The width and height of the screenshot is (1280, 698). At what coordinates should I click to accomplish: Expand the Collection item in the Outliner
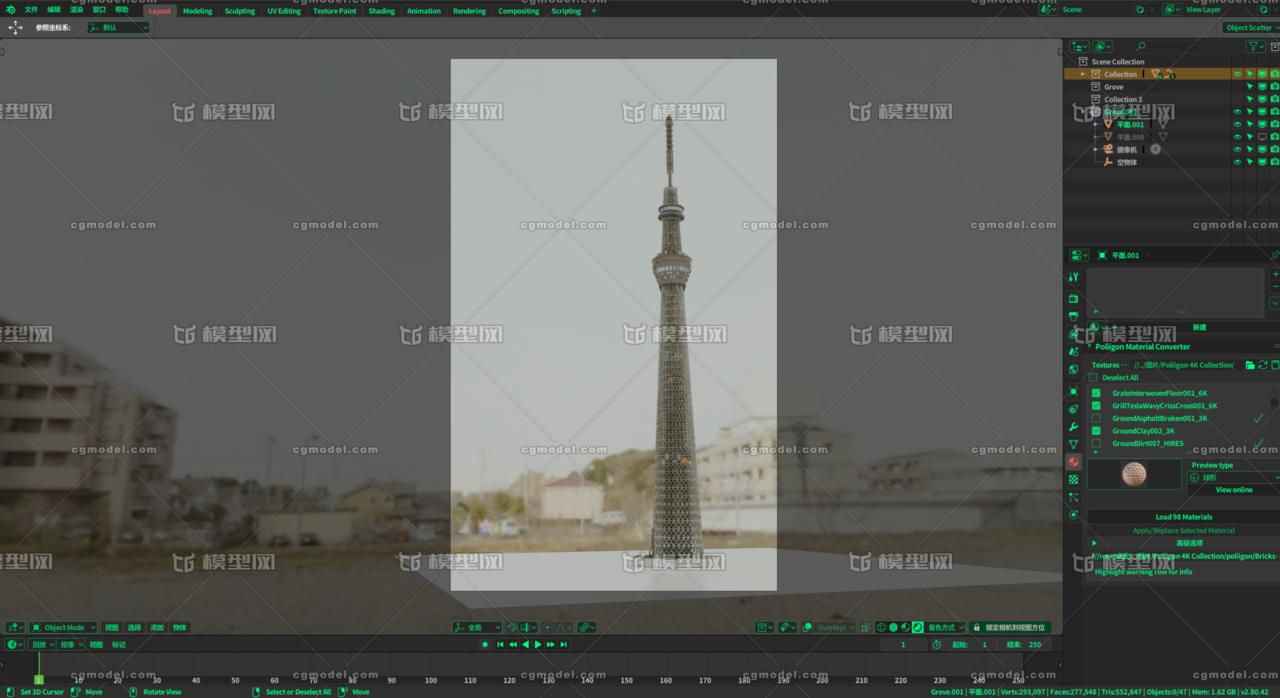click(1082, 74)
